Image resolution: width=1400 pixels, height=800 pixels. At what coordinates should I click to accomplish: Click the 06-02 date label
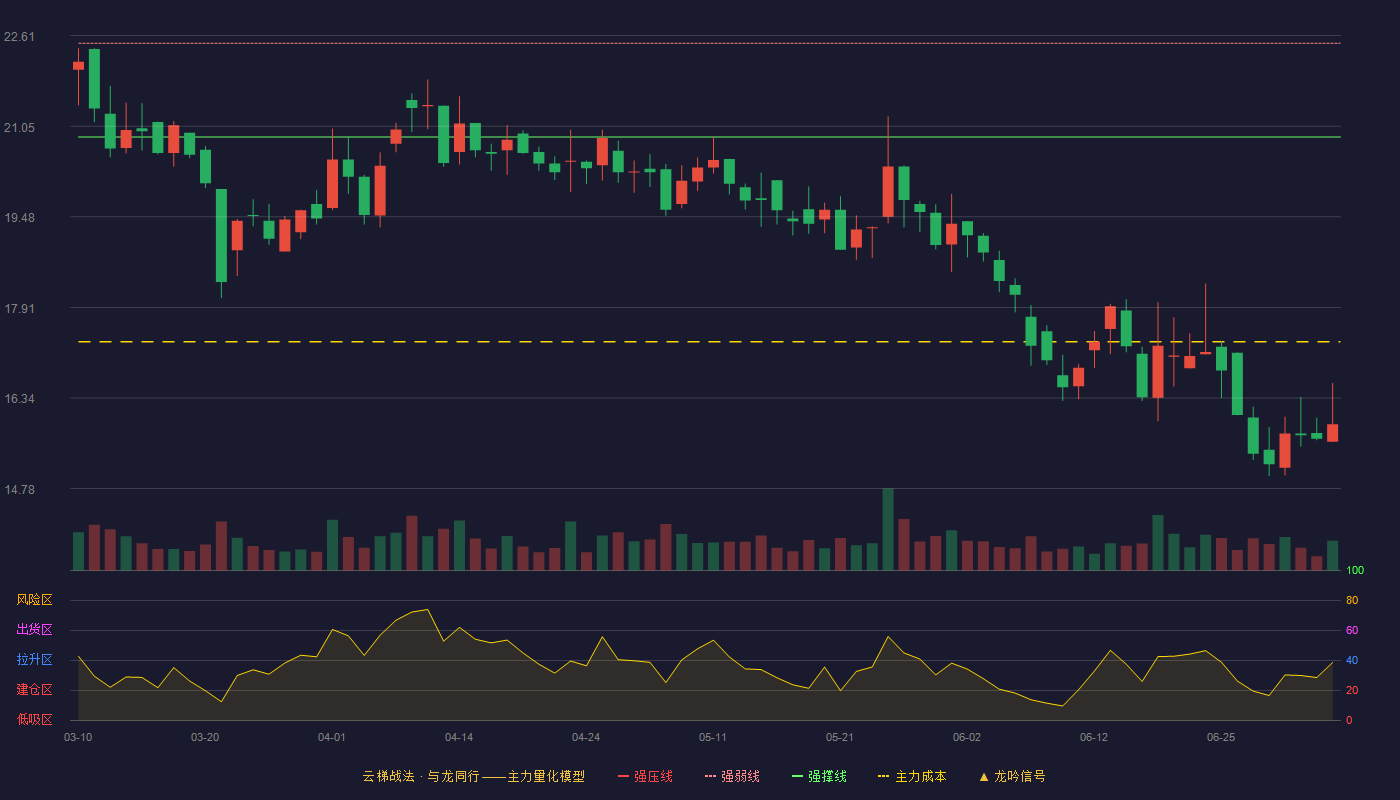coord(967,737)
